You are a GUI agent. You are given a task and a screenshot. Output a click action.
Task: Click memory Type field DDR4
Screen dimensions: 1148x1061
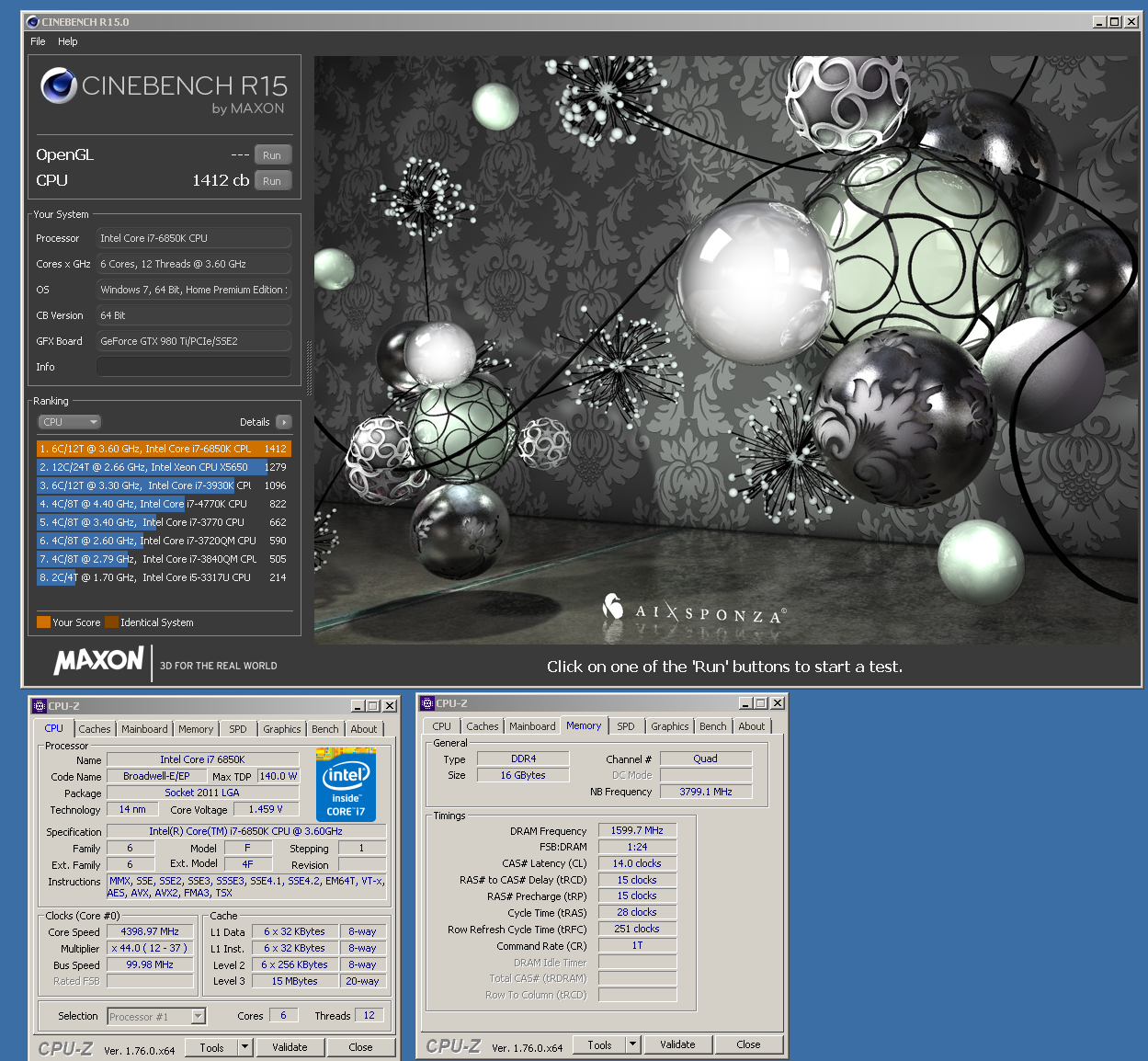coord(523,759)
